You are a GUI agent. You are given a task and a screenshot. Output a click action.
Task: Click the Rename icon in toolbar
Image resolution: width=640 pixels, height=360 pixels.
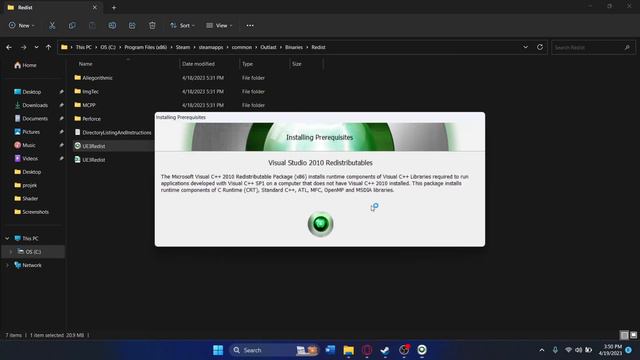(x=112, y=25)
